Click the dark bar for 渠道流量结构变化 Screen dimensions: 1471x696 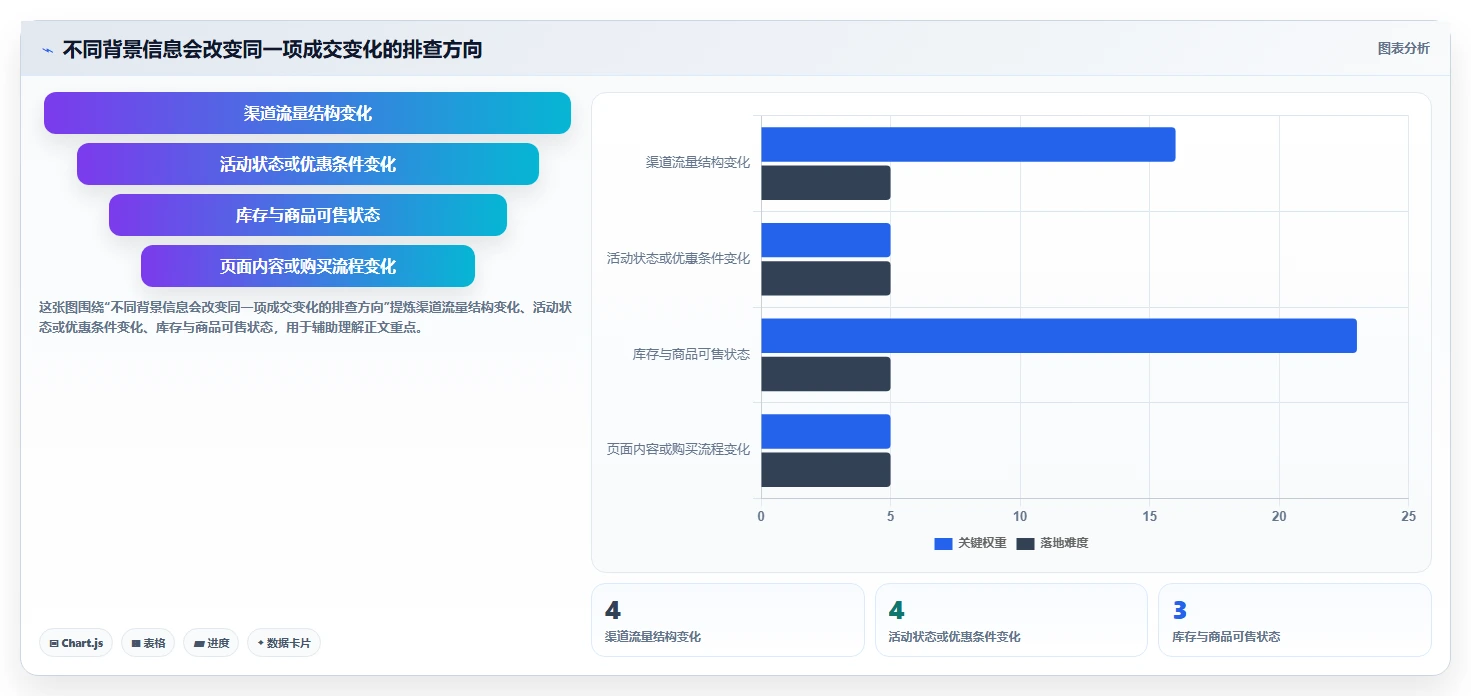click(x=826, y=183)
